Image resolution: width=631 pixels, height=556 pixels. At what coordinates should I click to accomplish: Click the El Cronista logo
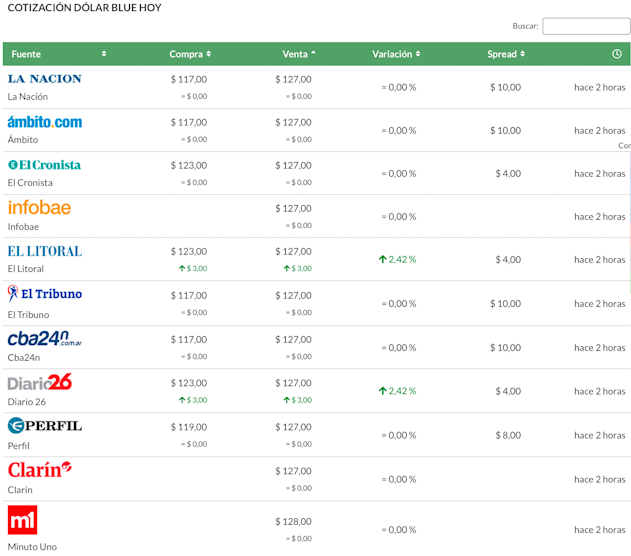[44, 165]
